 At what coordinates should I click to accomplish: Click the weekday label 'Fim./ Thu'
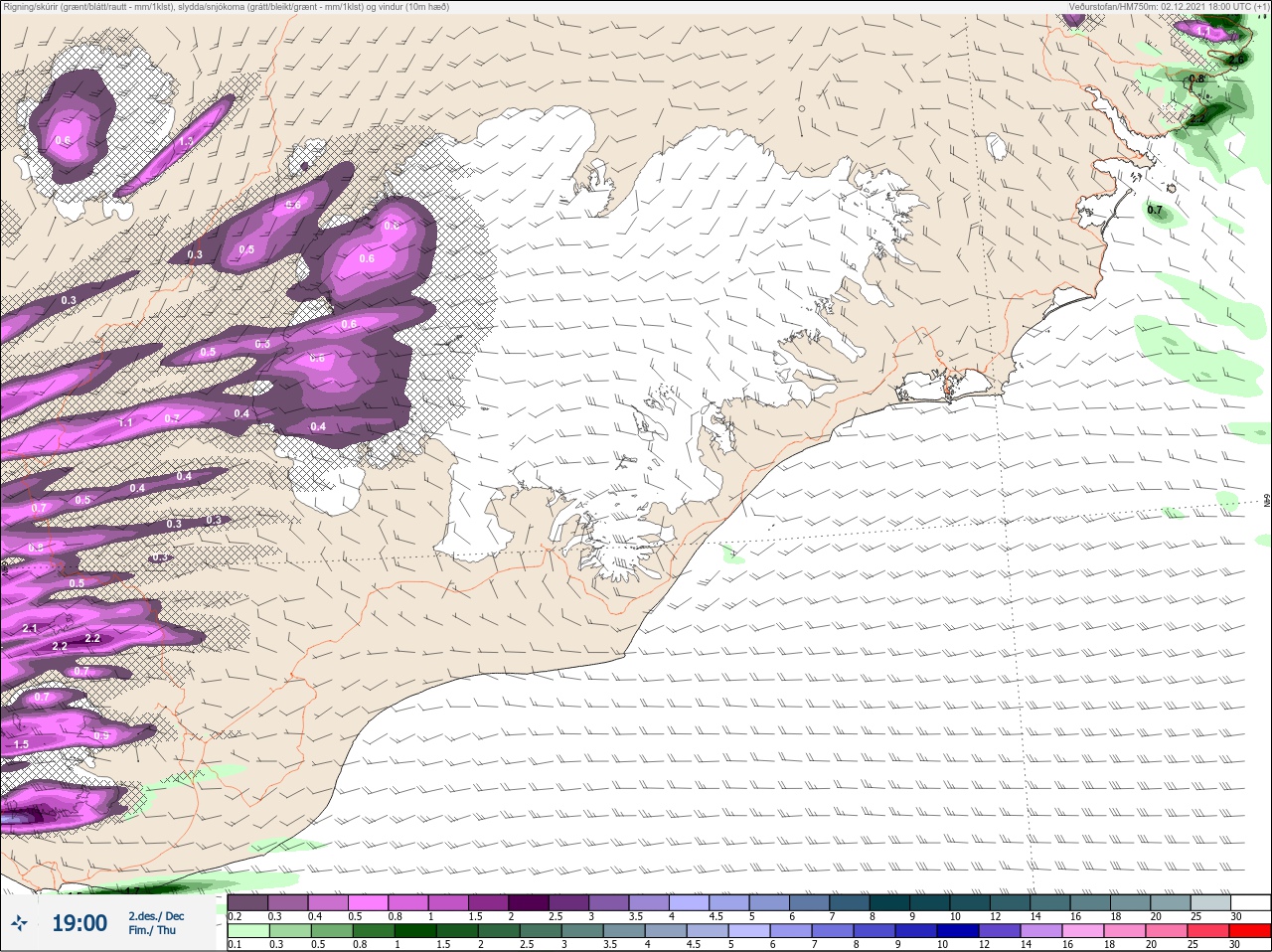coord(152,930)
